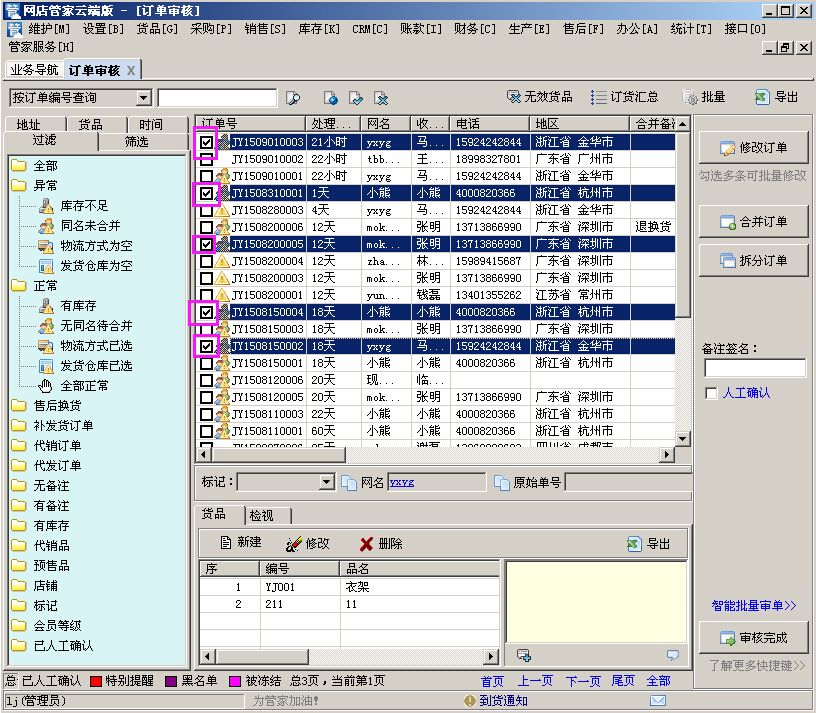This screenshot has width=816, height=713.
Task: Click the document with X toolbar icon
Action: [381, 98]
